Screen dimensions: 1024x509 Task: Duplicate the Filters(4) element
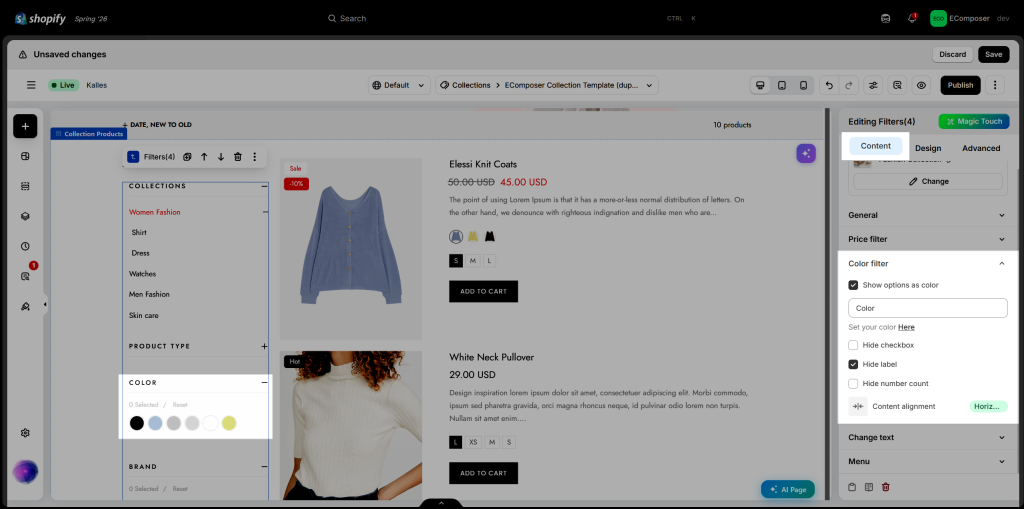point(187,157)
